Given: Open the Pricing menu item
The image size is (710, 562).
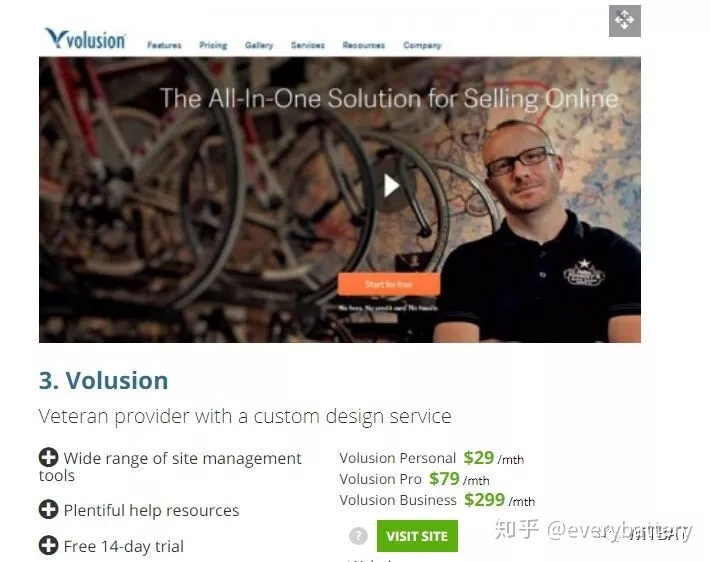Looking at the screenshot, I should pos(213,45).
